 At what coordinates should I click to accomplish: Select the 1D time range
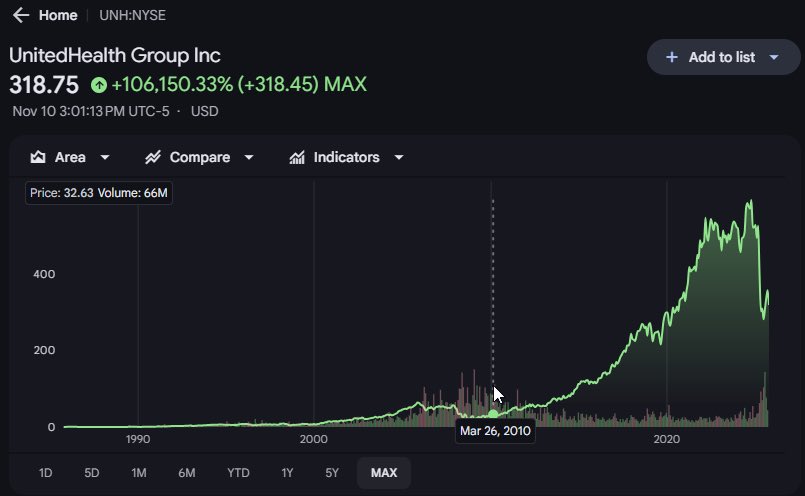(46, 472)
